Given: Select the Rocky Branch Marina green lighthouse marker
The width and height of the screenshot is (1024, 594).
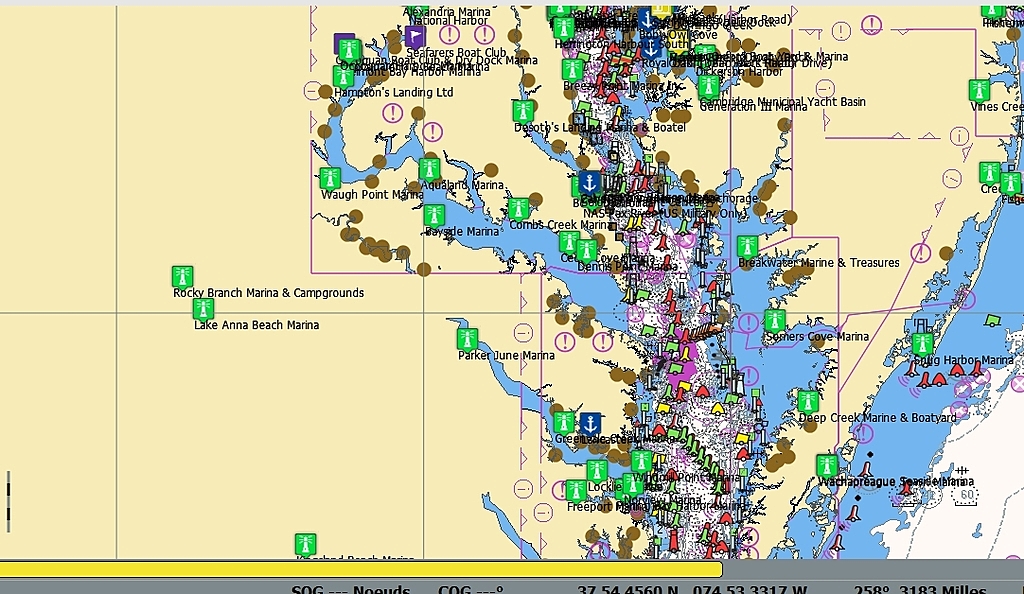Looking at the screenshot, I should [182, 277].
